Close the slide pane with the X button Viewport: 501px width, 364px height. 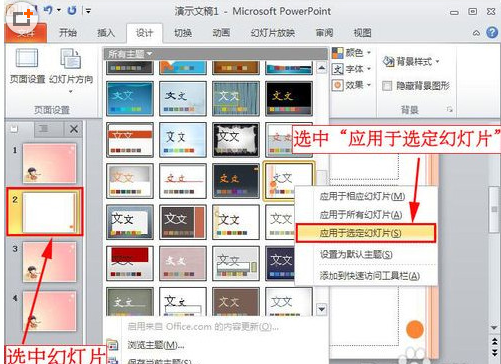tap(74, 129)
